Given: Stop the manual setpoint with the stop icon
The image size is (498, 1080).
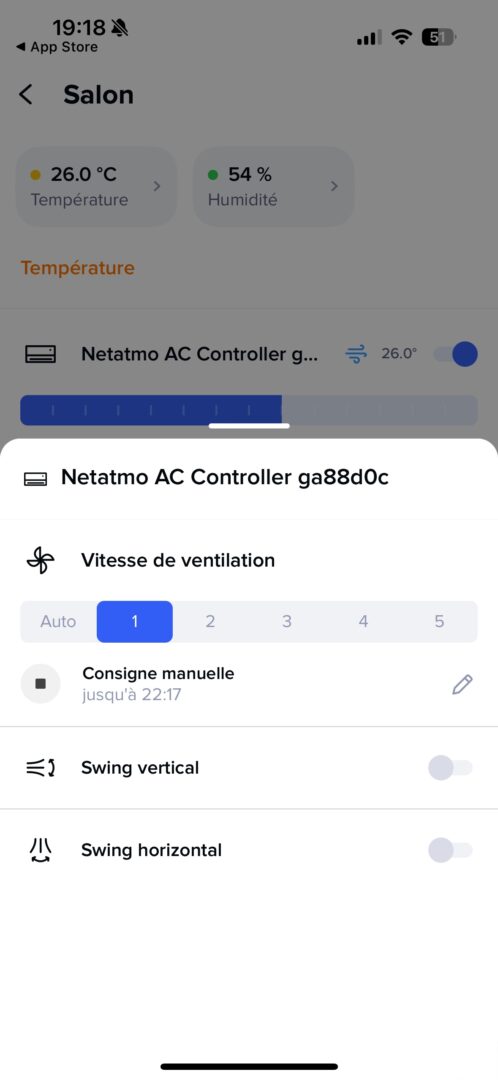Looking at the screenshot, I should 41,684.
